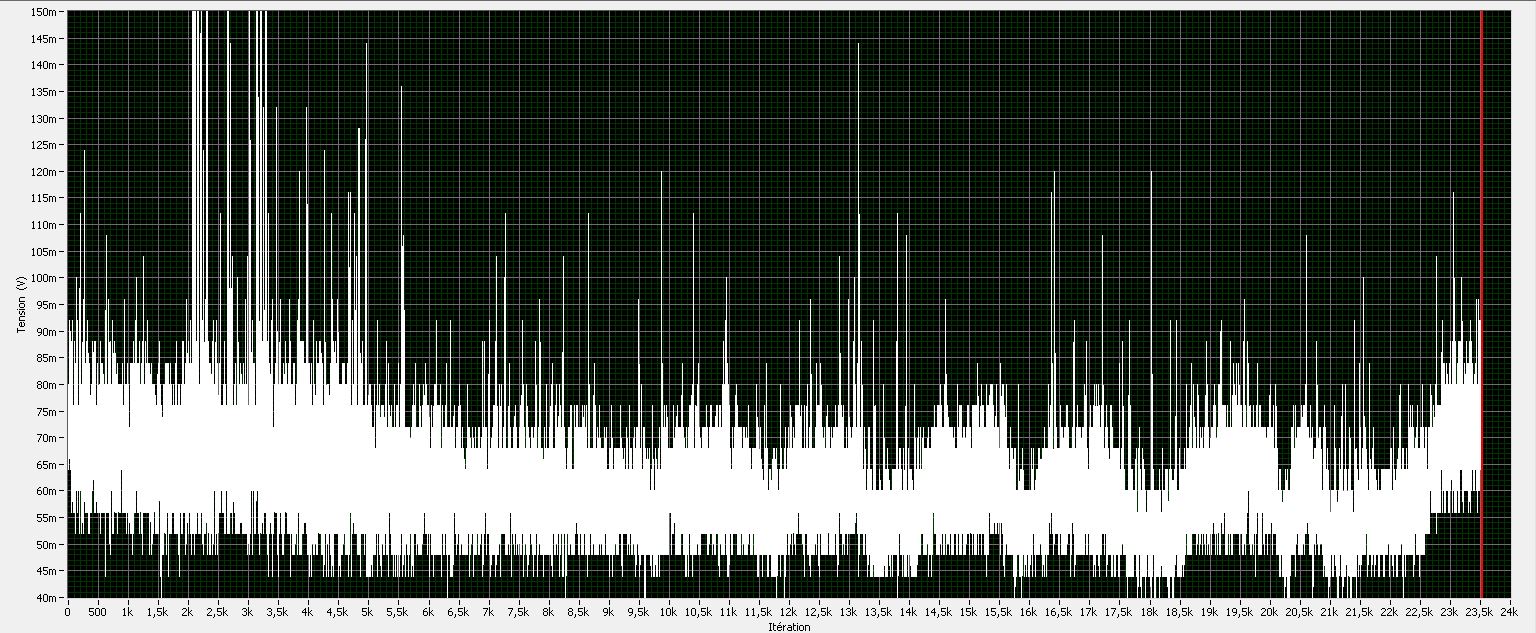
Task: Select the 24k X-axis maximum label
Action: tap(1510, 610)
